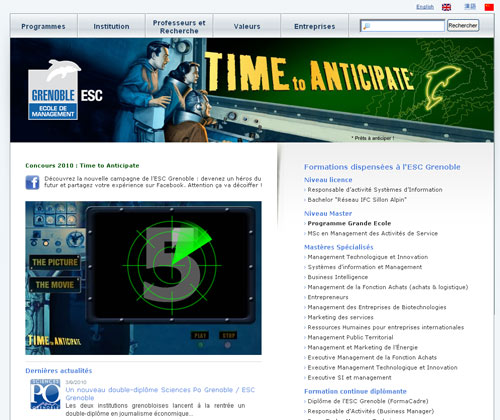Click the Mastères Spécialisés heading
This screenshot has width=500, height=420.
tap(339, 247)
